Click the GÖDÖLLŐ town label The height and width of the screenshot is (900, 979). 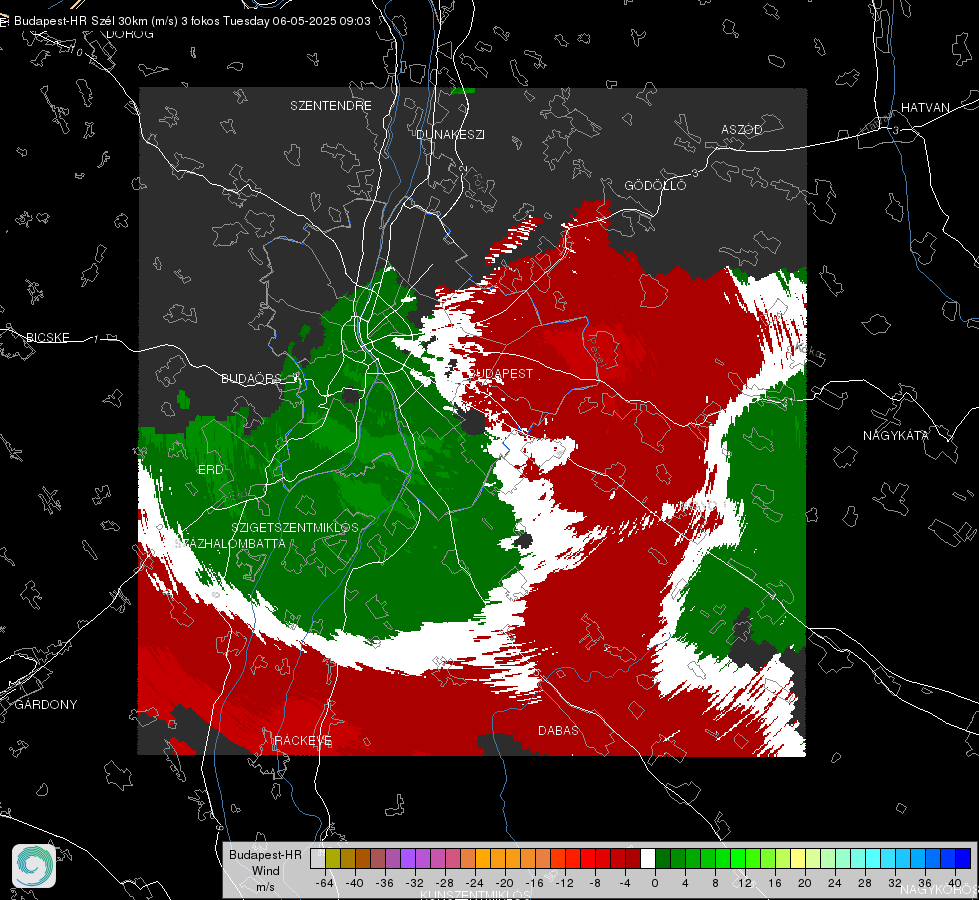point(655,185)
